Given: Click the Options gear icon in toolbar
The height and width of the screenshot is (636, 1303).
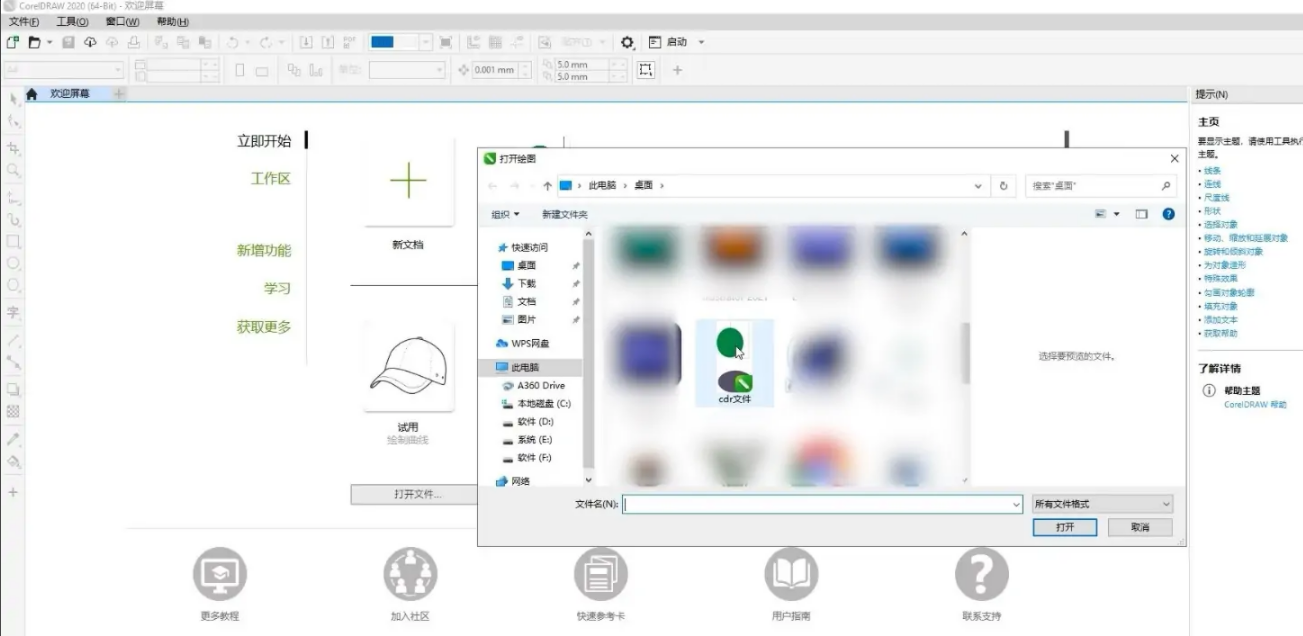Looking at the screenshot, I should pyautogui.click(x=628, y=42).
